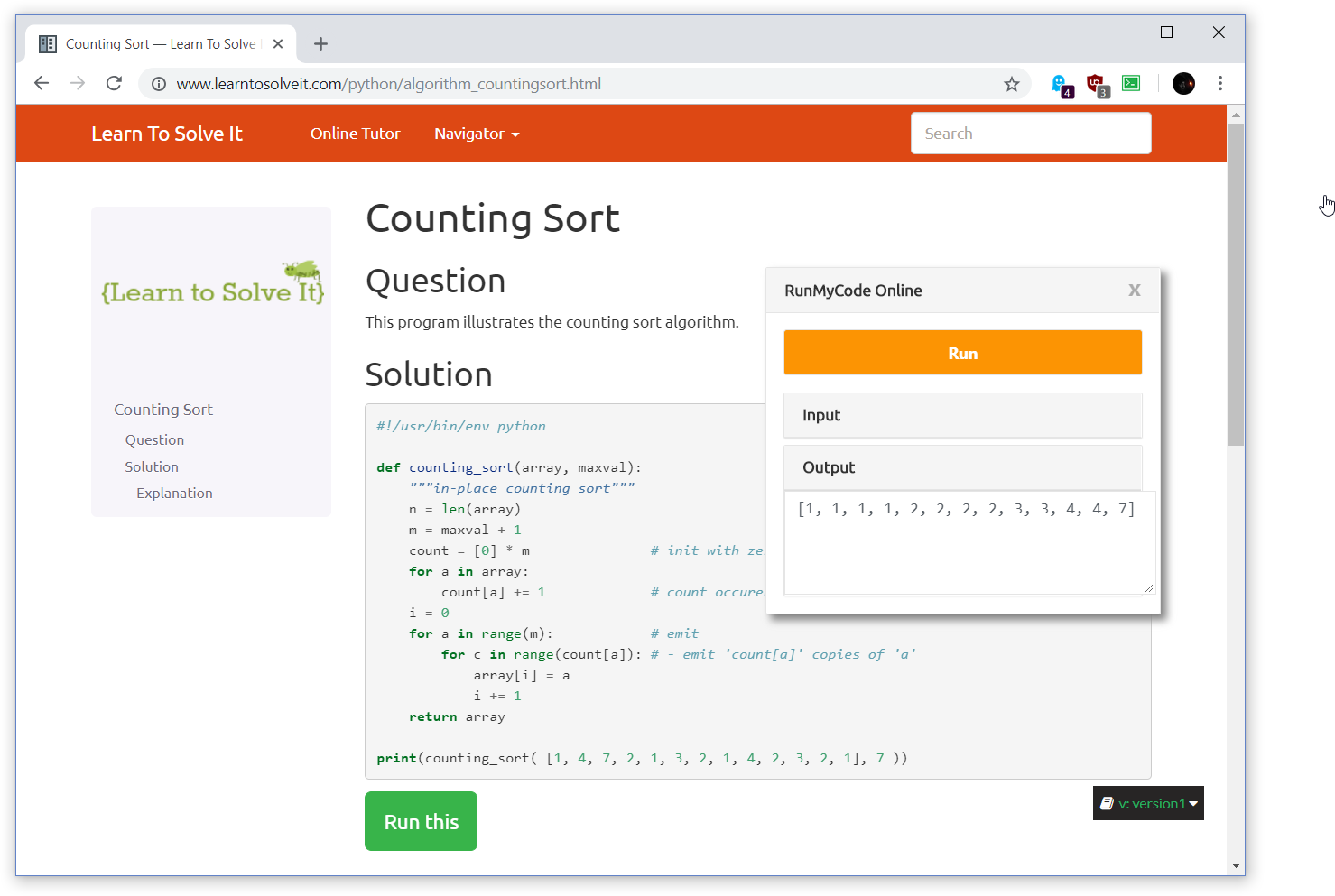Click the browser address bar URL
This screenshot has width=1335, height=896.
pyautogui.click(x=389, y=84)
